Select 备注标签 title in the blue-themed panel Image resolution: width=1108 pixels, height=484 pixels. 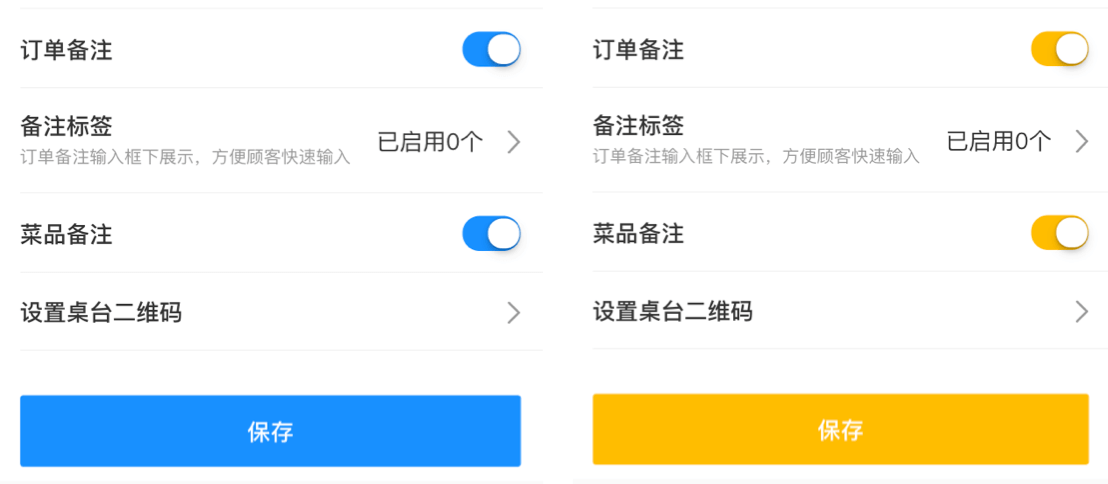tap(66, 127)
